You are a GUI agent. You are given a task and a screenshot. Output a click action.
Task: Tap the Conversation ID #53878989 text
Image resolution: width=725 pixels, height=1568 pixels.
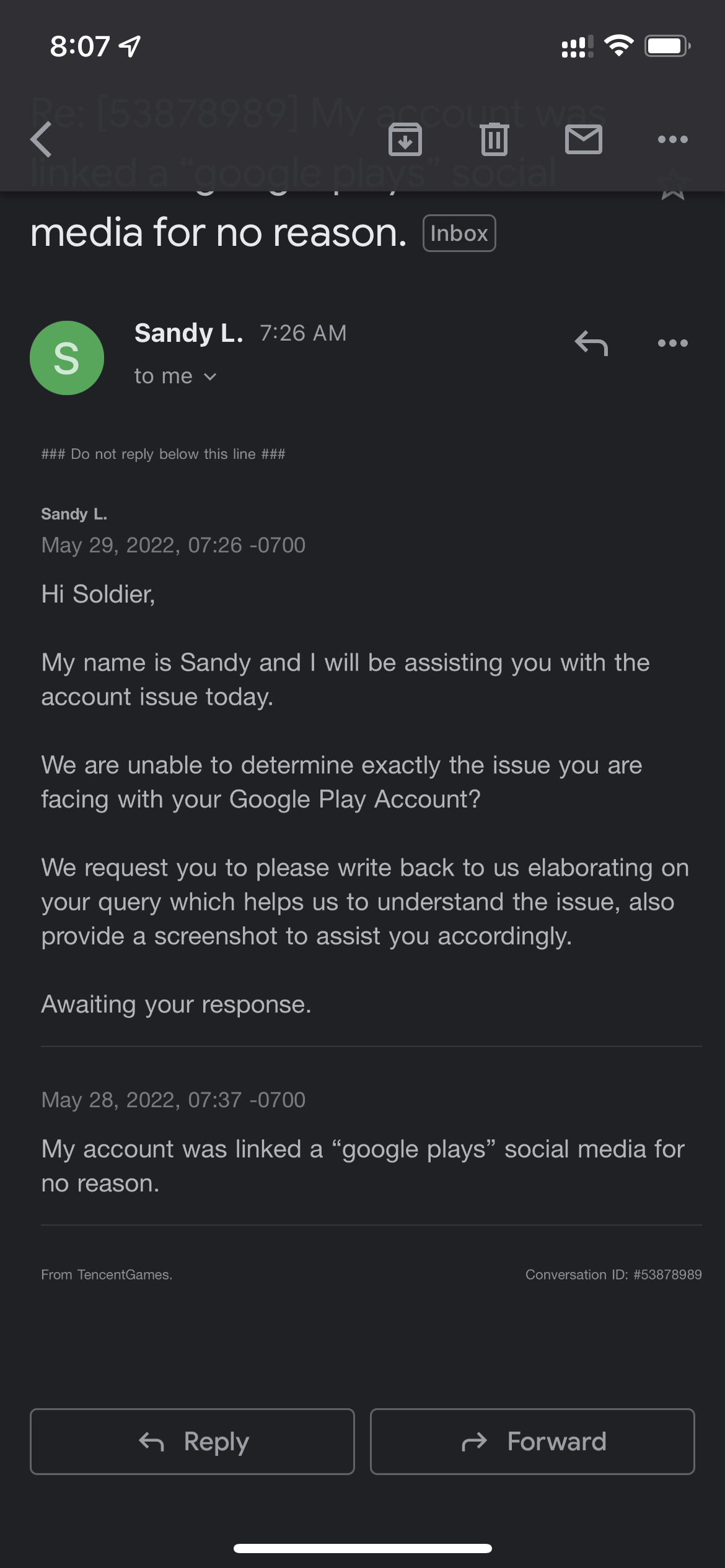613,1274
